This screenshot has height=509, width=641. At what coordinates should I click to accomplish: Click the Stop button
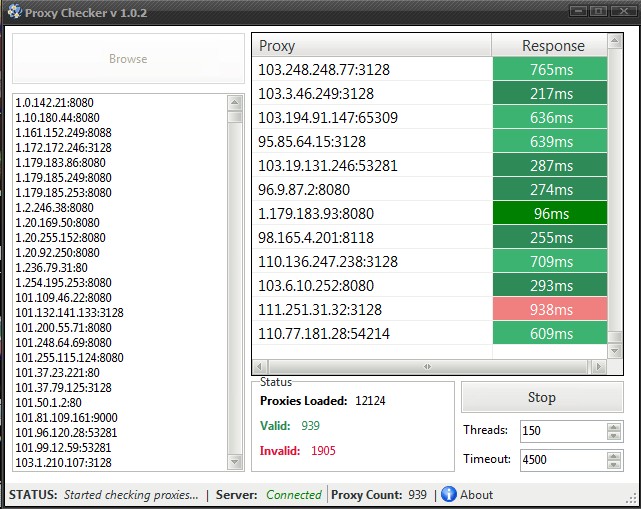point(541,397)
